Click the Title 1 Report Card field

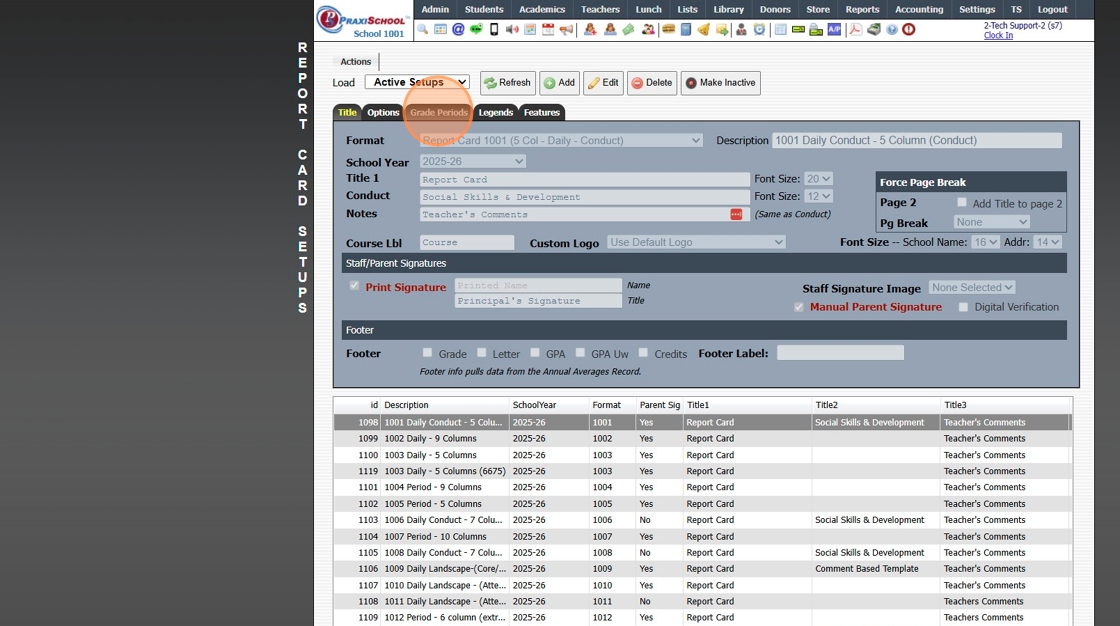tap(584, 179)
